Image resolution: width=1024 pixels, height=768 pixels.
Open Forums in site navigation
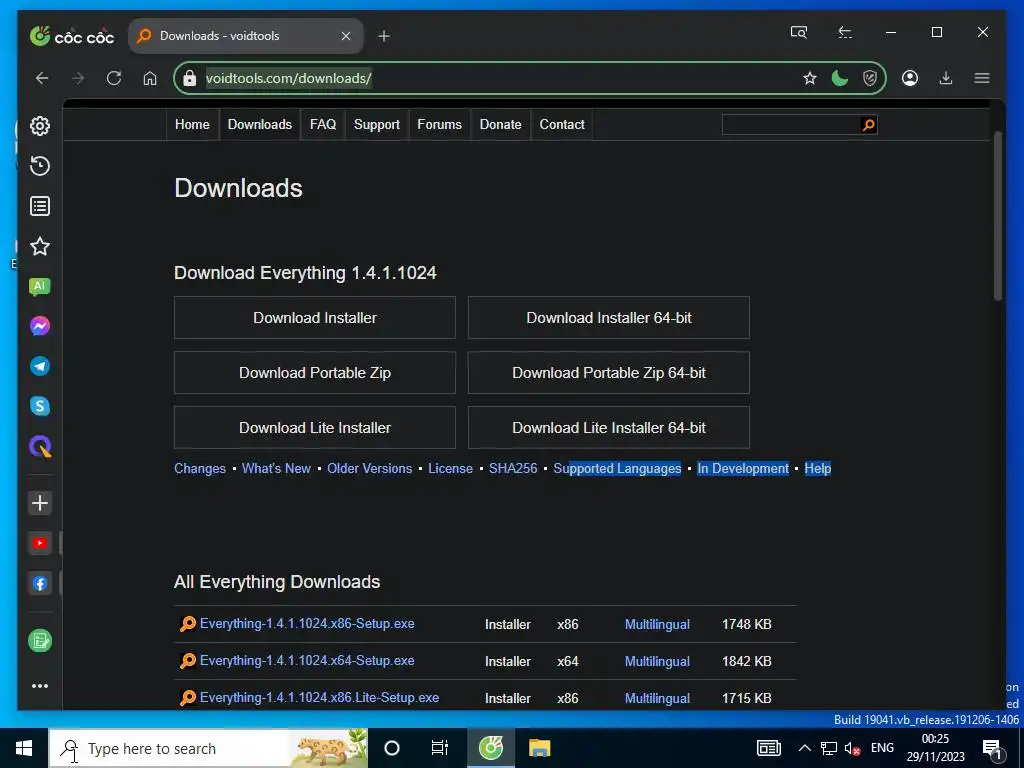440,124
